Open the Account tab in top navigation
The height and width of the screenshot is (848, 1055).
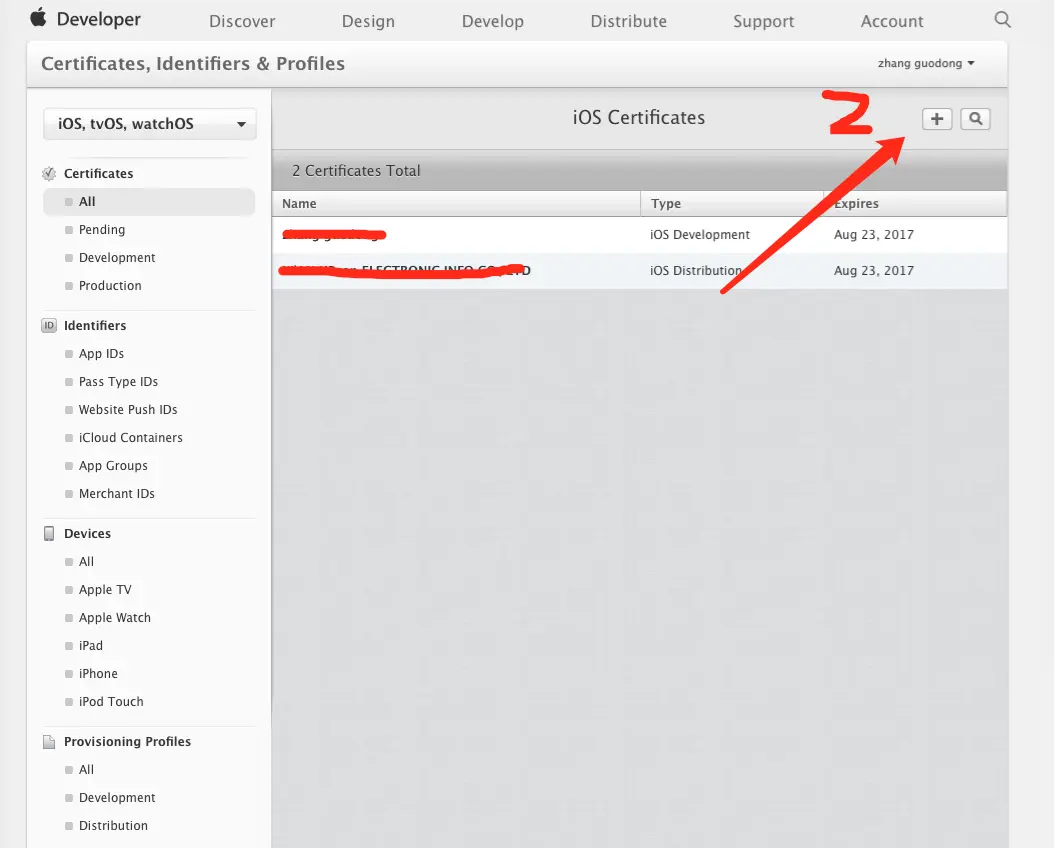coord(892,21)
